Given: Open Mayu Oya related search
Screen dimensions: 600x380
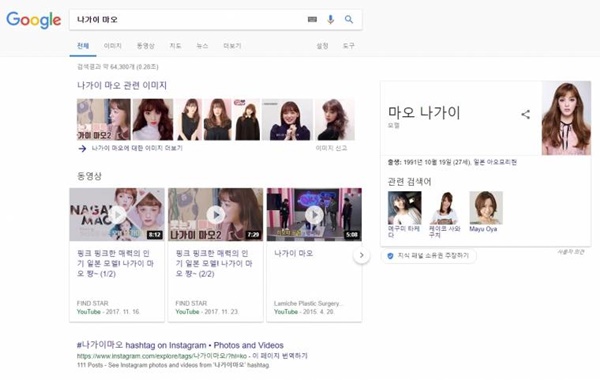Looking at the screenshot, I should (x=486, y=212).
